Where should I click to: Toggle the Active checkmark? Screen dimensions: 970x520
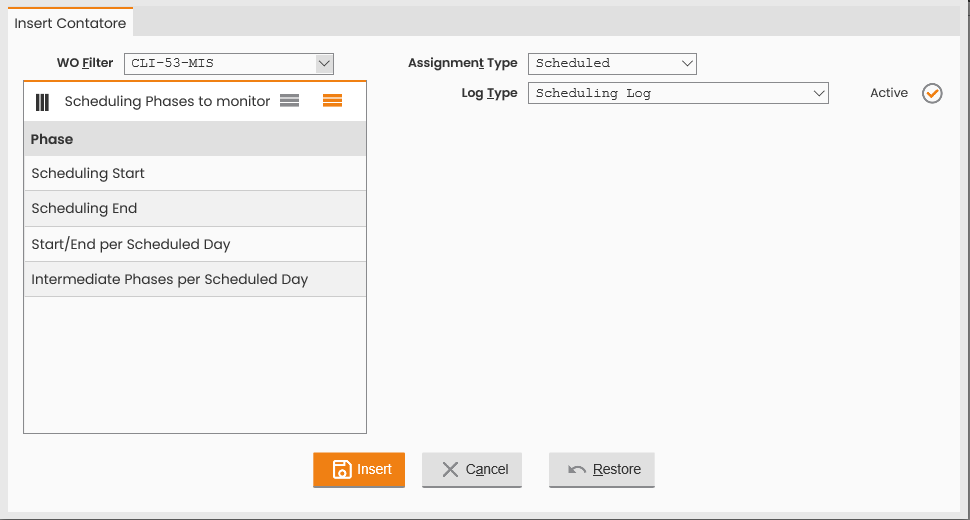[932, 93]
